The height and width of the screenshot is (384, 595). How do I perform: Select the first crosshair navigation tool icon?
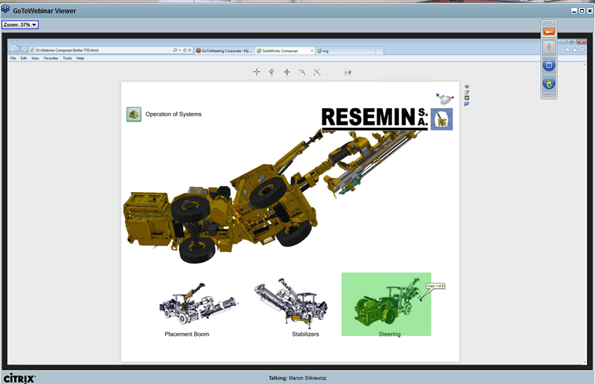click(257, 72)
